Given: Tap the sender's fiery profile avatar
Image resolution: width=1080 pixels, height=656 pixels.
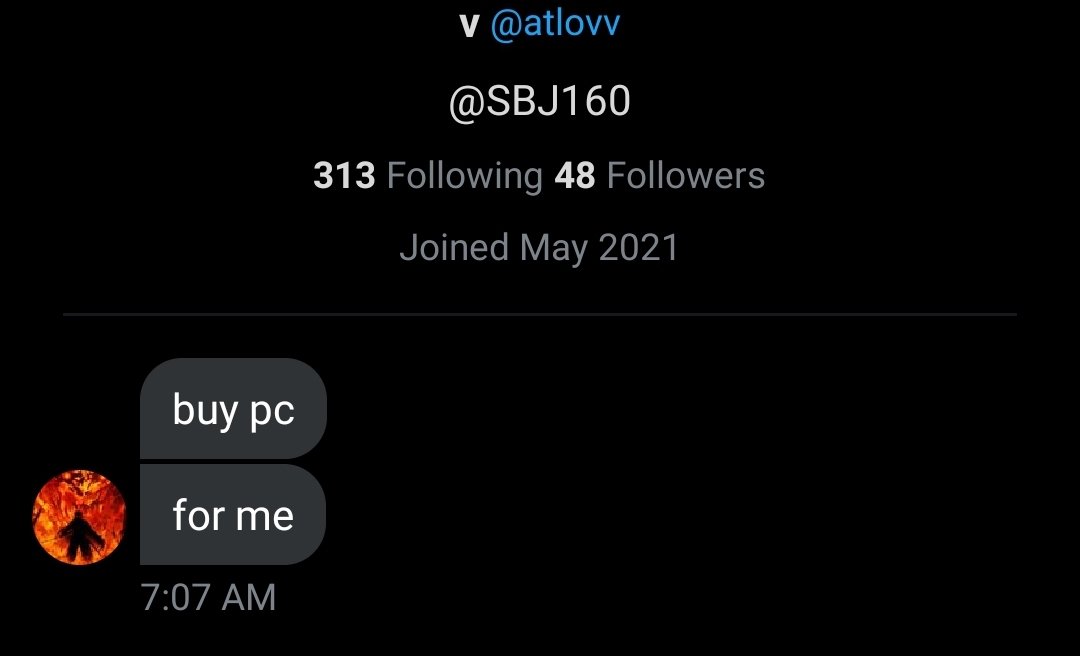Looking at the screenshot, I should [79, 517].
